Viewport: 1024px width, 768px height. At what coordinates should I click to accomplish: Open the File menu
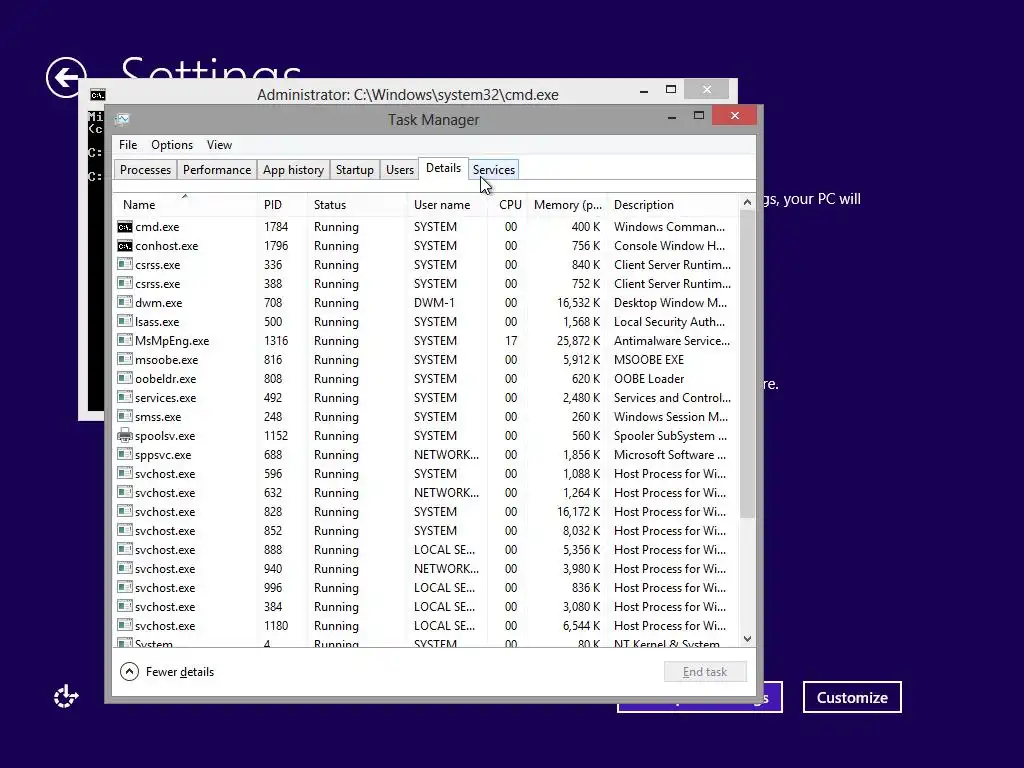pyautogui.click(x=128, y=145)
